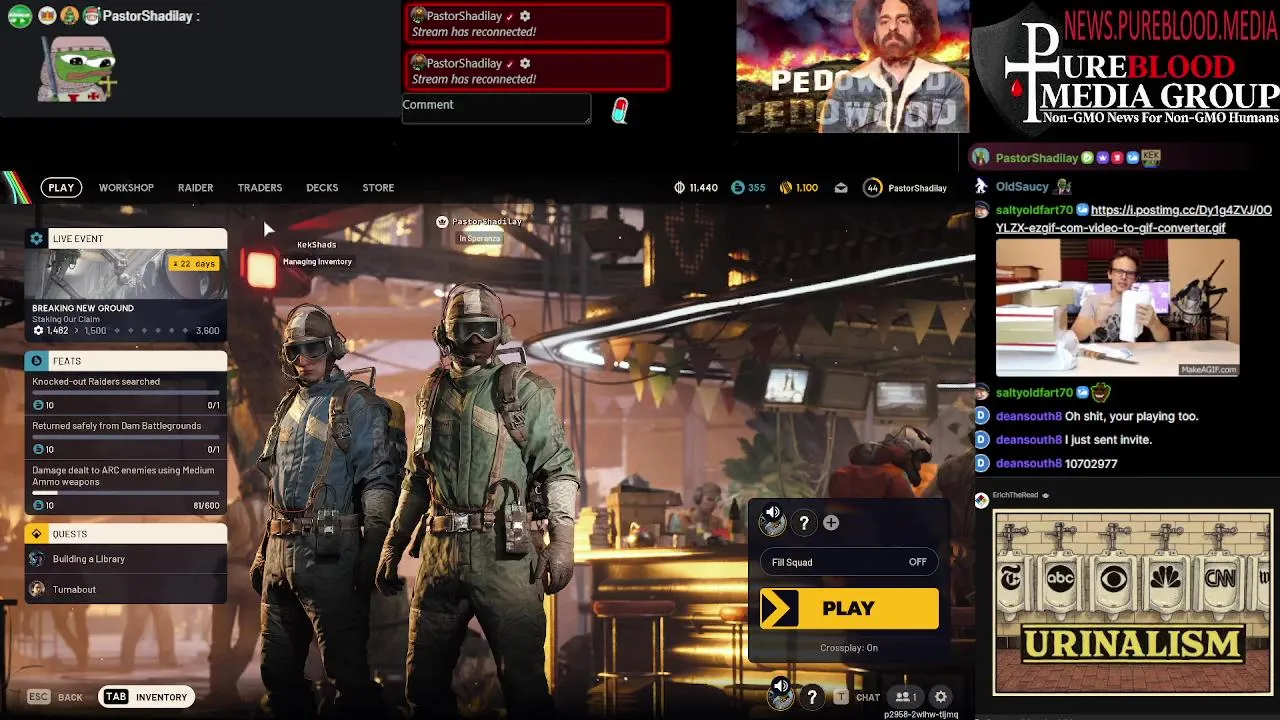Open the PLAY tab in the top menu

click(x=61, y=187)
